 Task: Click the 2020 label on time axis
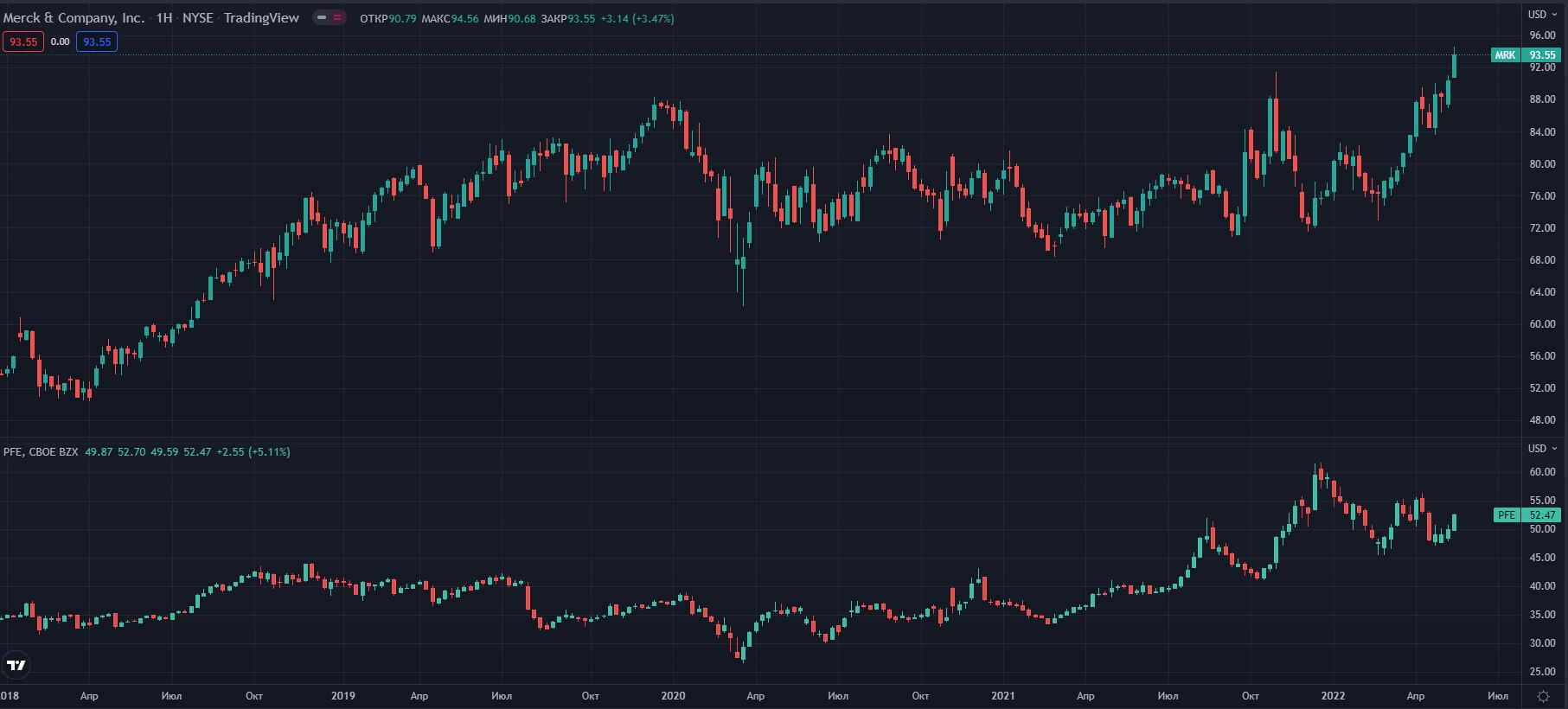pyautogui.click(x=673, y=695)
